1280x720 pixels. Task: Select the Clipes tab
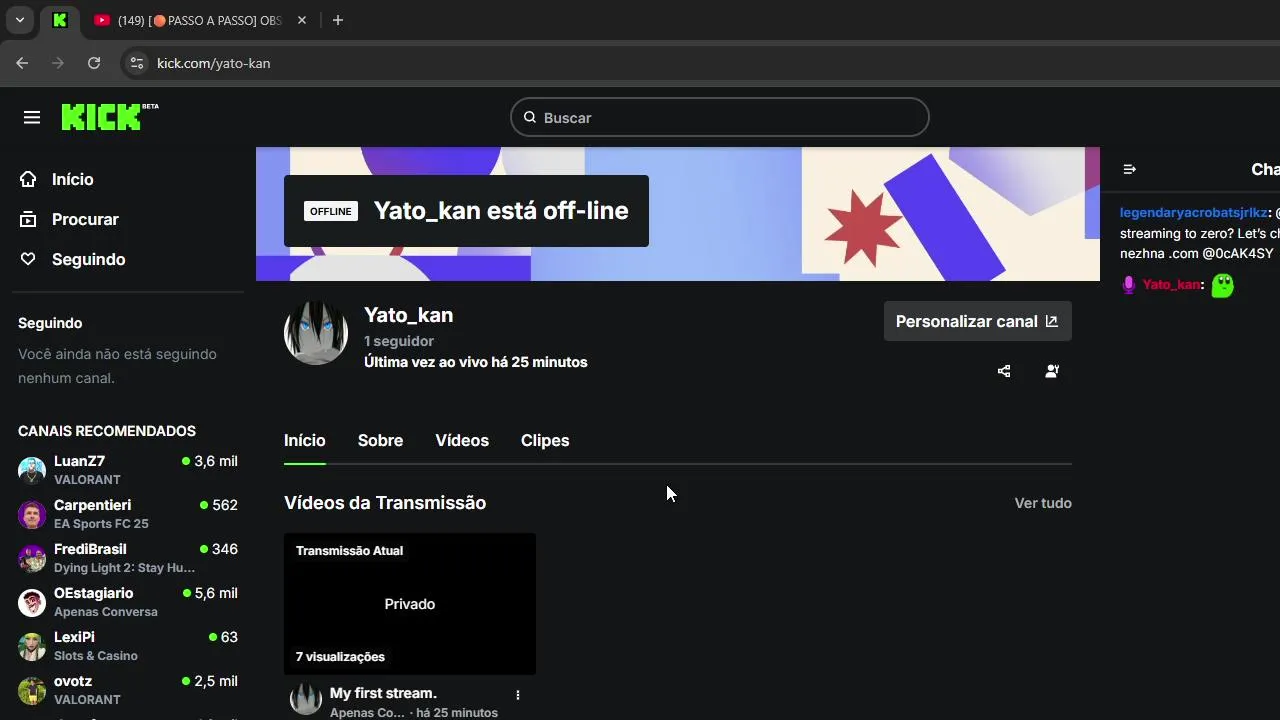click(x=545, y=441)
